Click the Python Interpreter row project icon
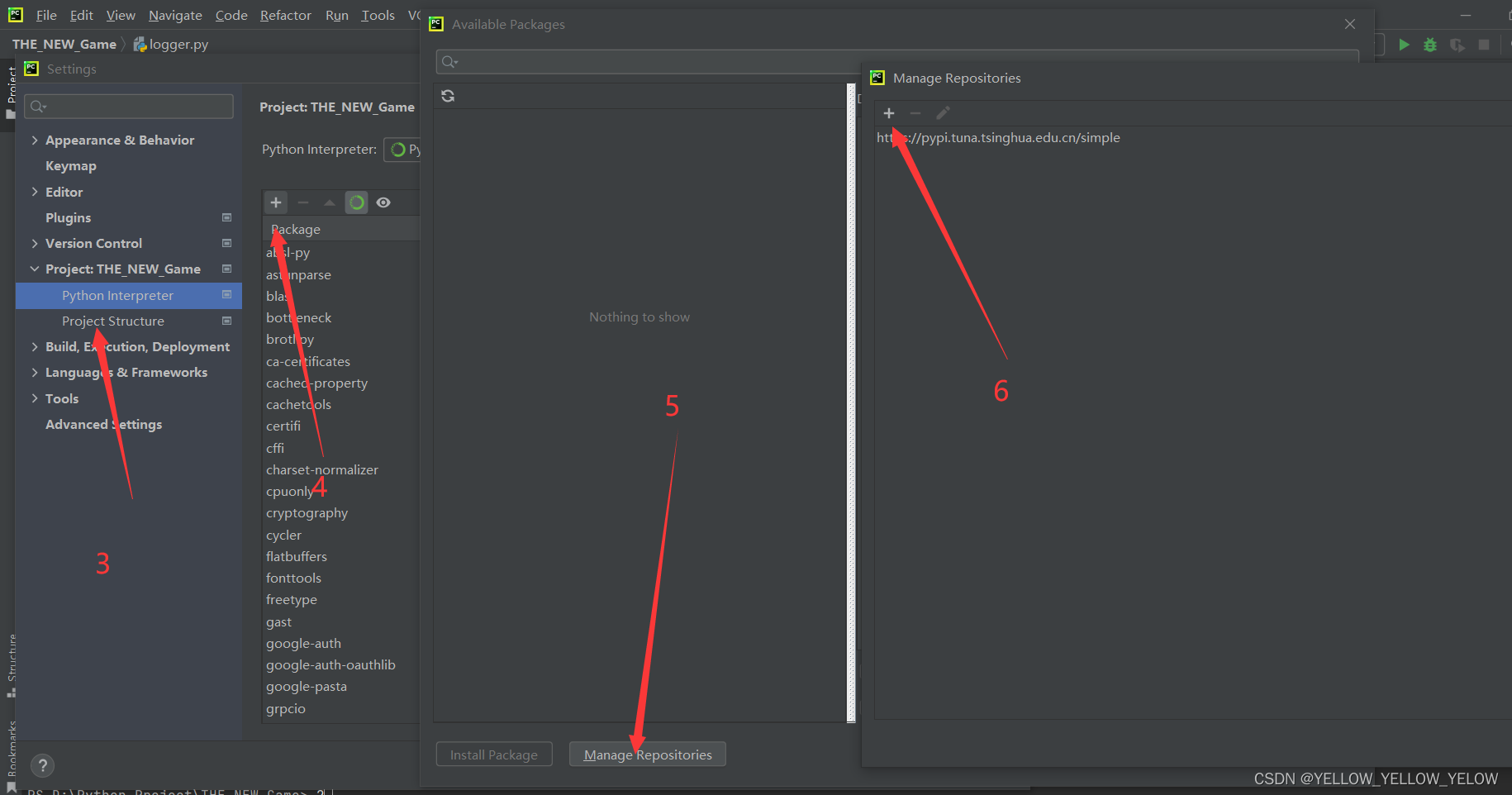This screenshot has width=1512, height=795. point(226,295)
